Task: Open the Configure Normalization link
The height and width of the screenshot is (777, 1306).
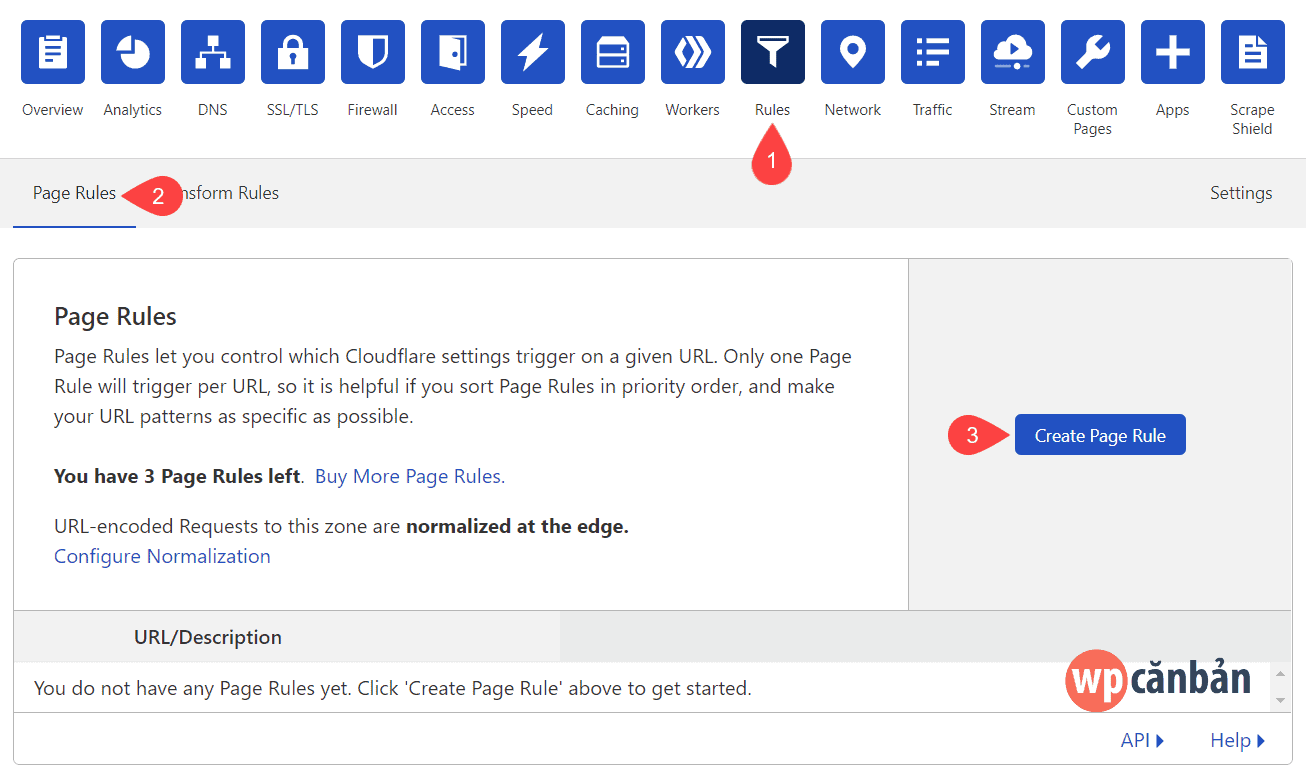Action: pyautogui.click(x=162, y=556)
